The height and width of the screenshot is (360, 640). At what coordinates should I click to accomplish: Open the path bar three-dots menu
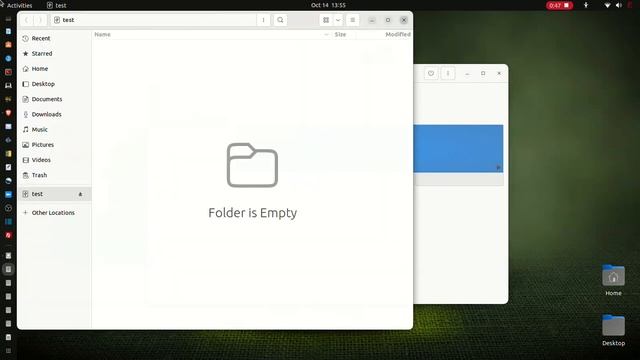pos(263,20)
